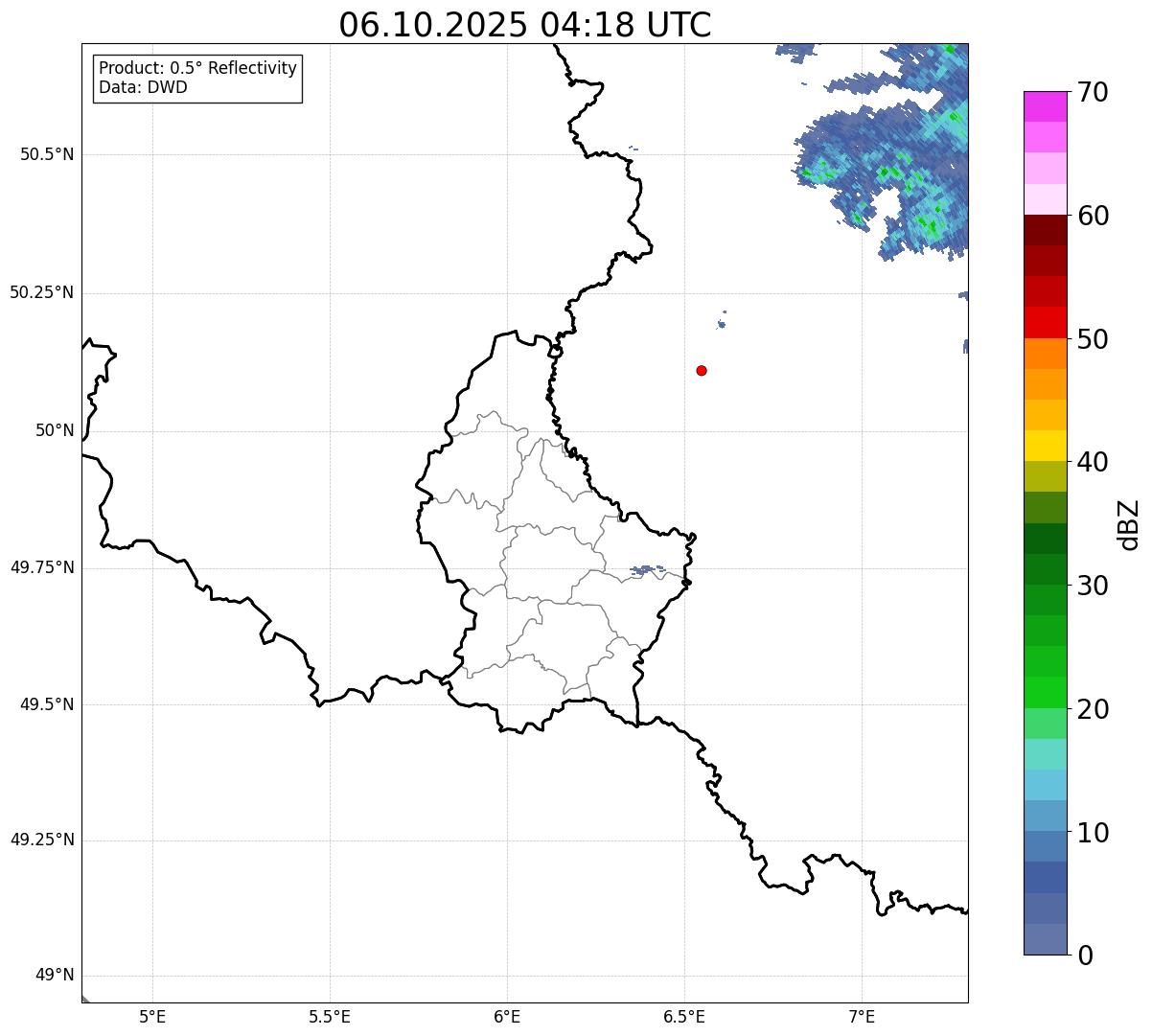Click the 'Data: DWD' text
1152x1036 pixels.
(143, 87)
